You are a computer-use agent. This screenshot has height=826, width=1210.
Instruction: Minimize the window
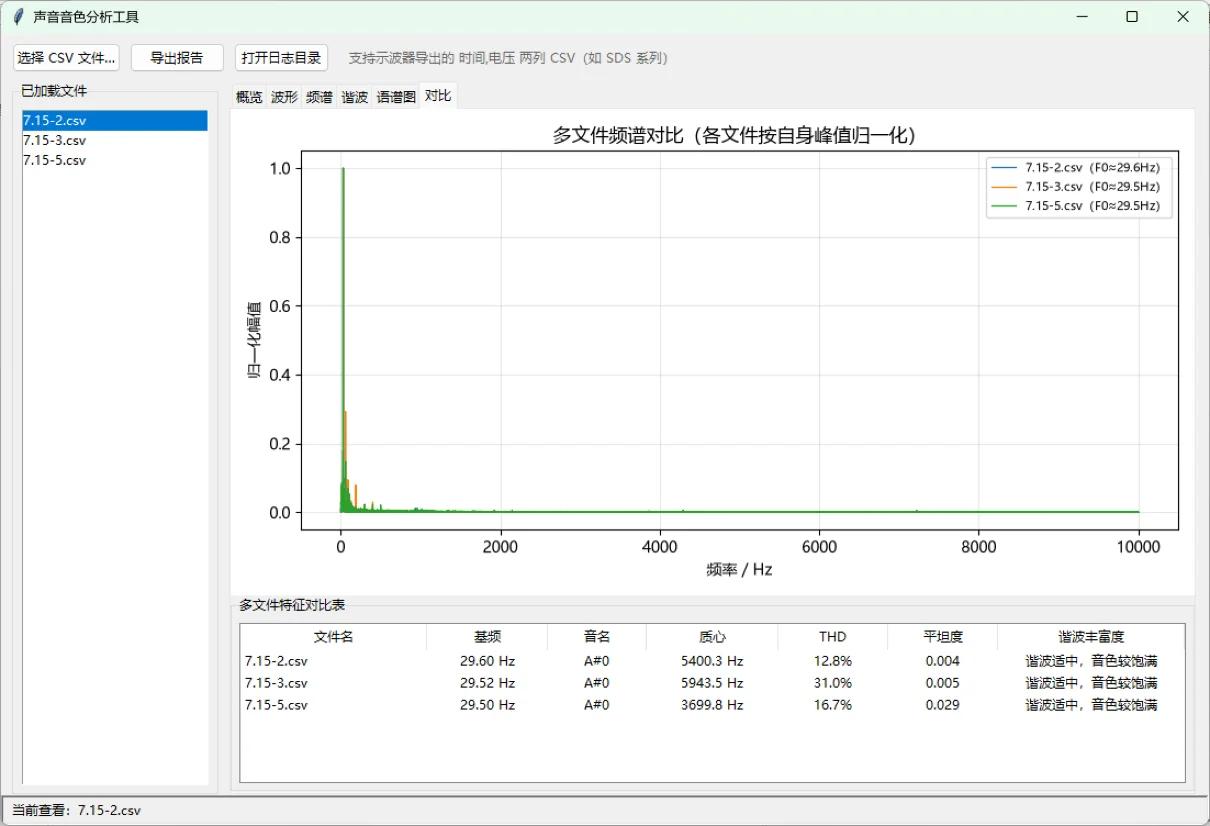click(x=1082, y=16)
